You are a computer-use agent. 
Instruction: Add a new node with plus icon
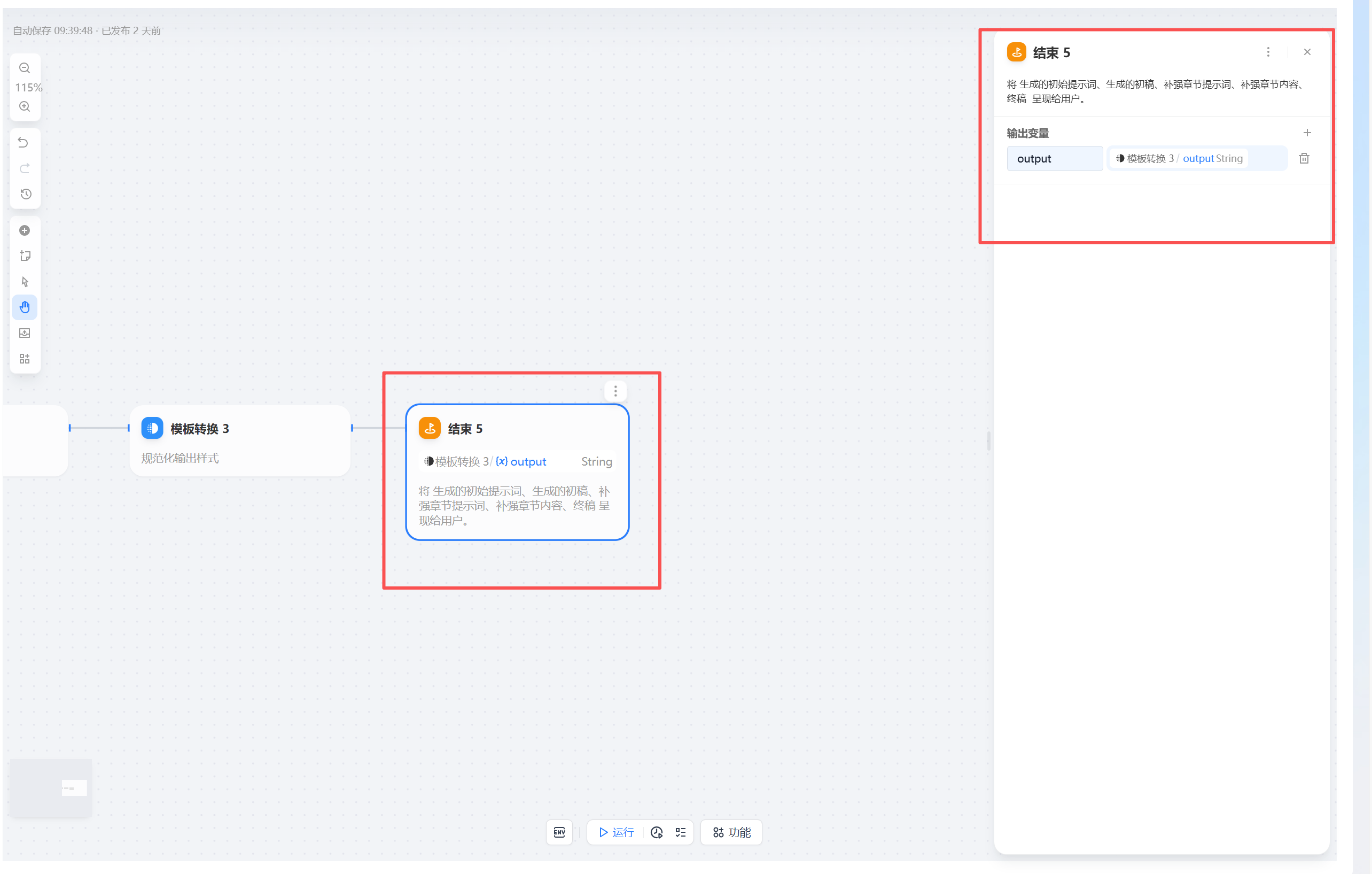[x=25, y=230]
